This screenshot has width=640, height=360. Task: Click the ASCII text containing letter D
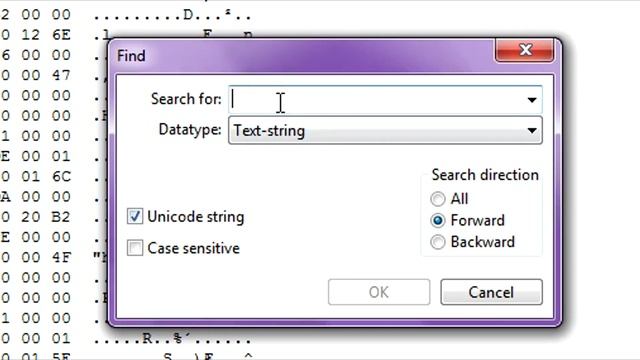(x=172, y=15)
